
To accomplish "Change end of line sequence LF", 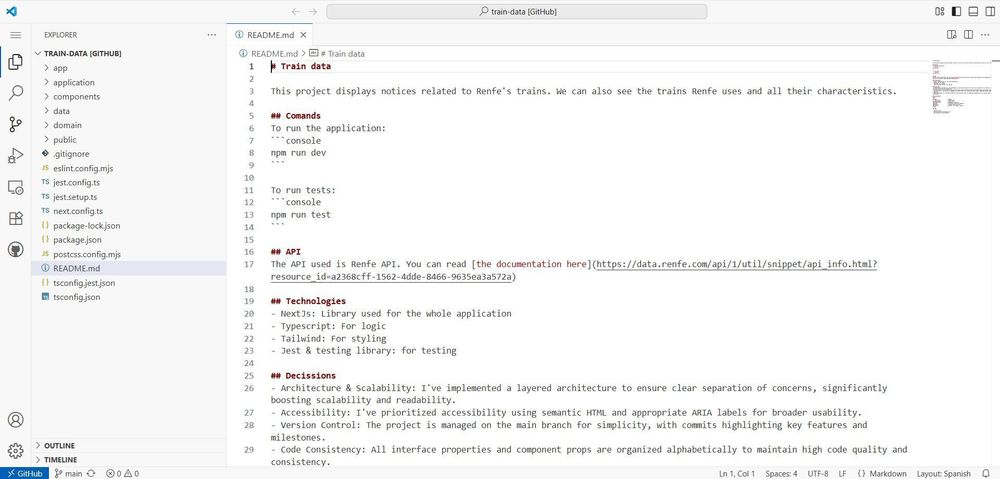I will [842, 474].
